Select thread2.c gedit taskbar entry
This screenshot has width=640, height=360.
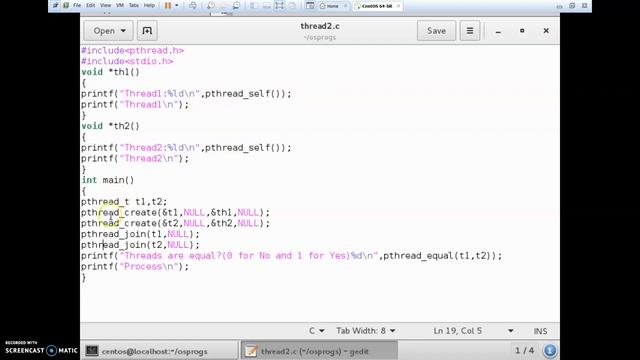tap(319, 351)
